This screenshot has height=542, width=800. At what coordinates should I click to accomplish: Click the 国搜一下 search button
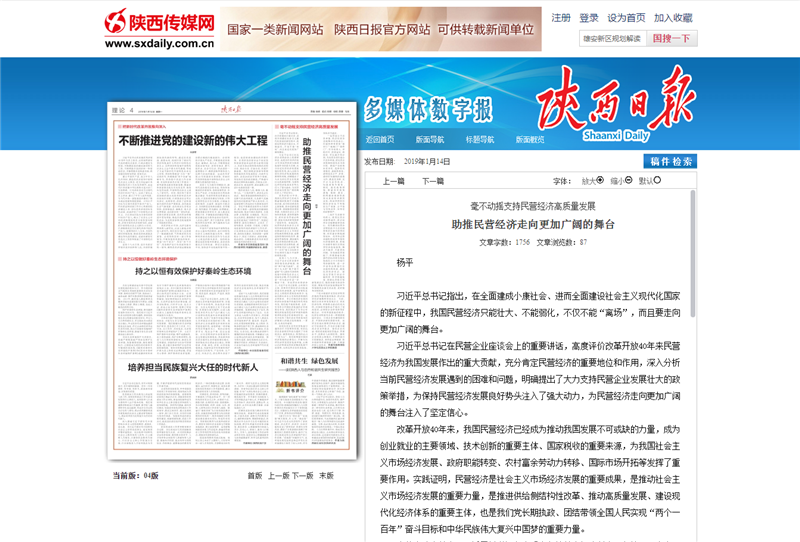(671, 38)
